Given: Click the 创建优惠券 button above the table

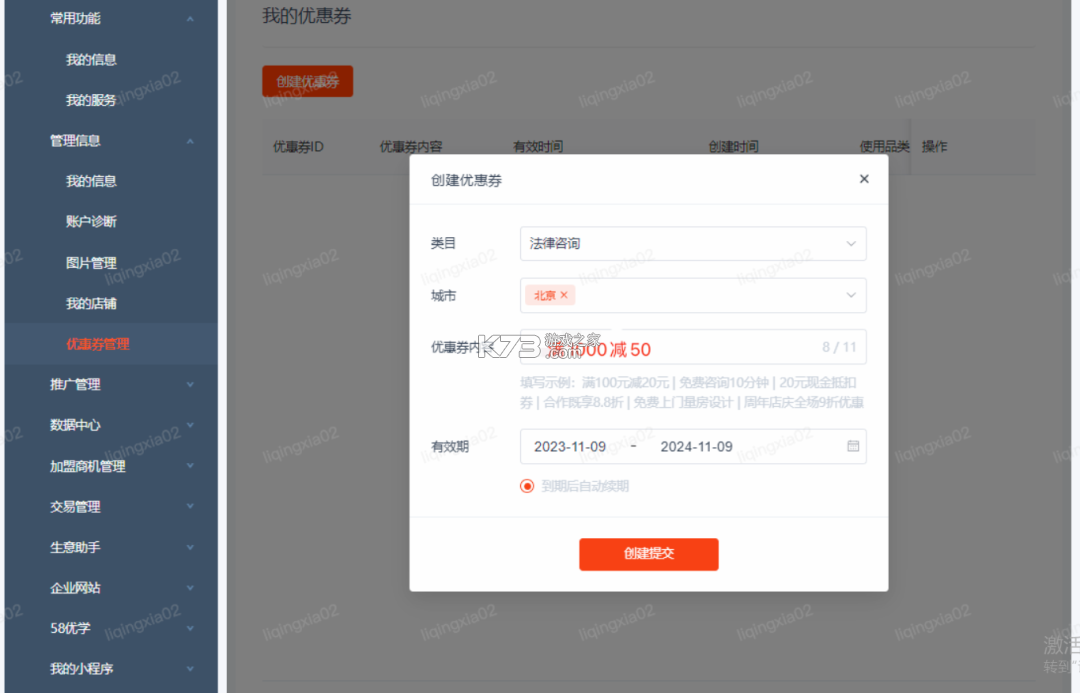Looking at the screenshot, I should (x=307, y=81).
